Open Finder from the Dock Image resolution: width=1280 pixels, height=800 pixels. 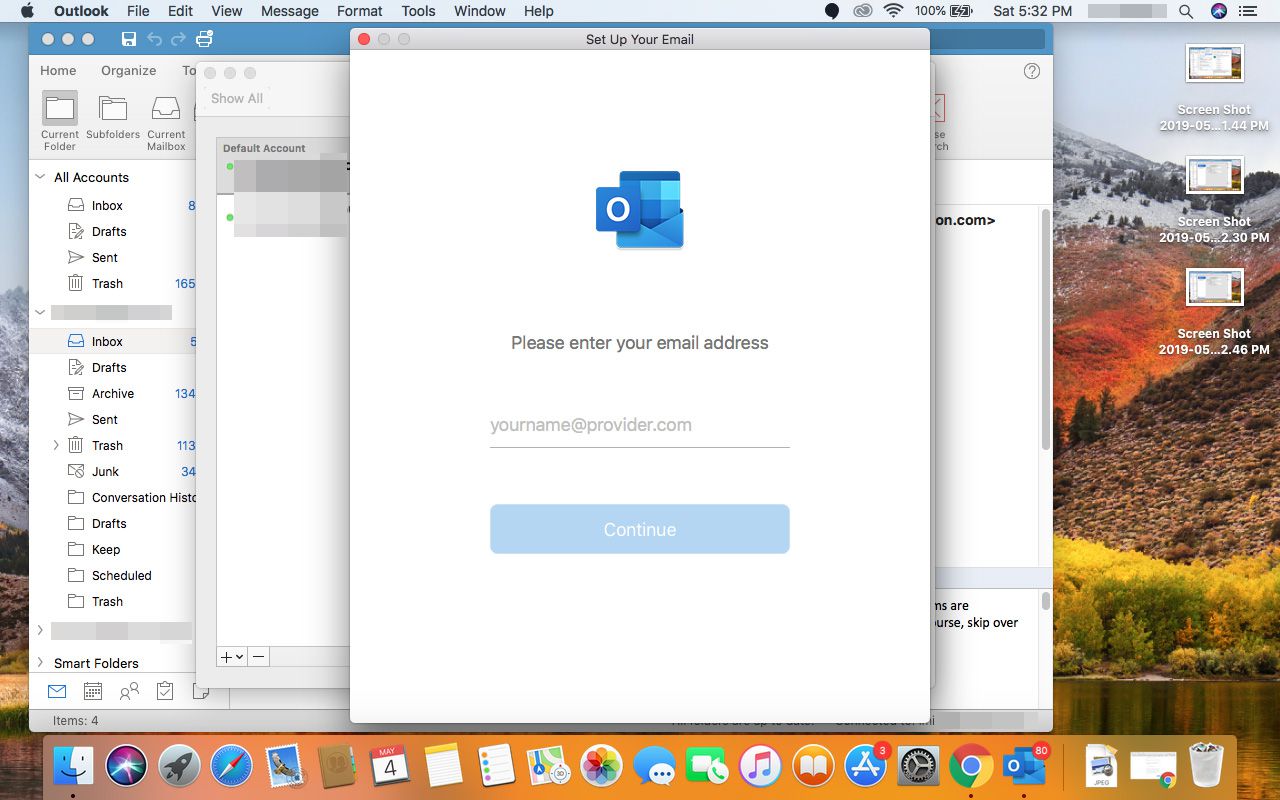coord(73,767)
